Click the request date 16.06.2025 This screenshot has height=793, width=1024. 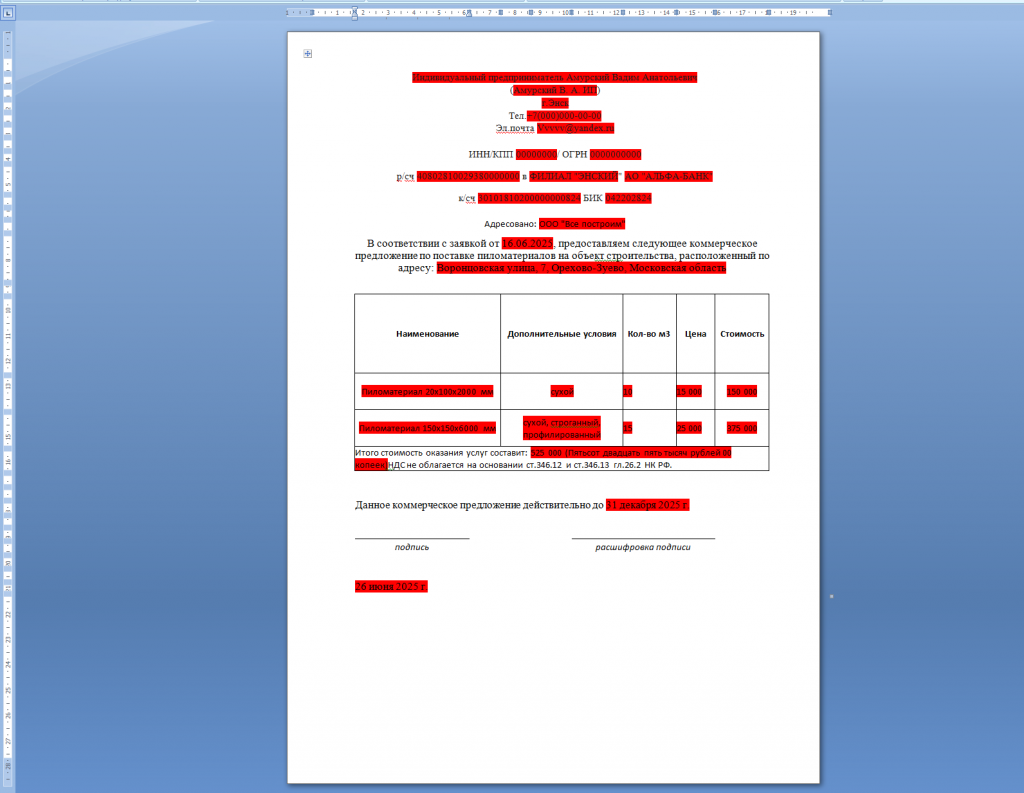pos(528,243)
